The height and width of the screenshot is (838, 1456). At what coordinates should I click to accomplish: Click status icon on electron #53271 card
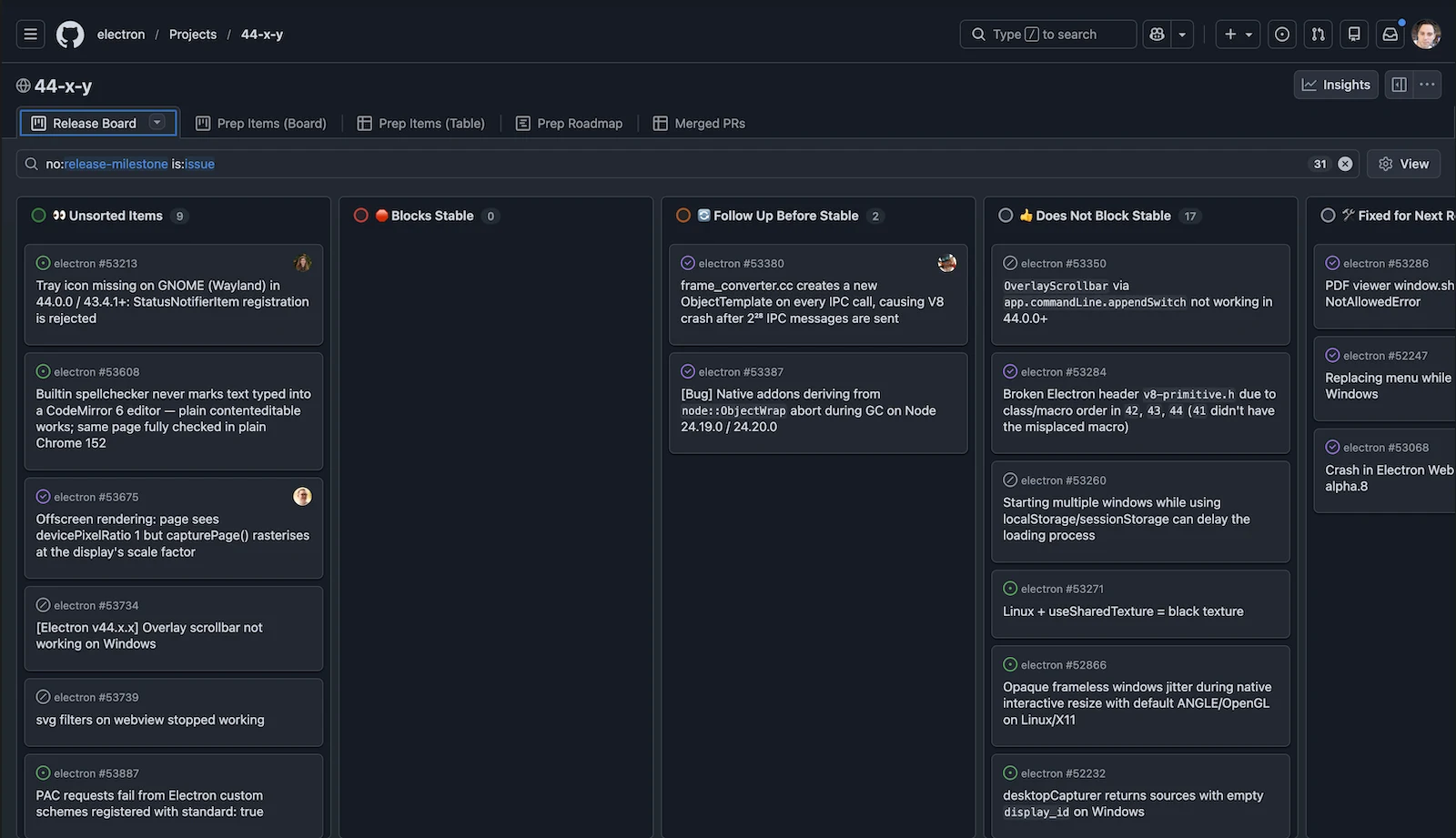[1010, 589]
